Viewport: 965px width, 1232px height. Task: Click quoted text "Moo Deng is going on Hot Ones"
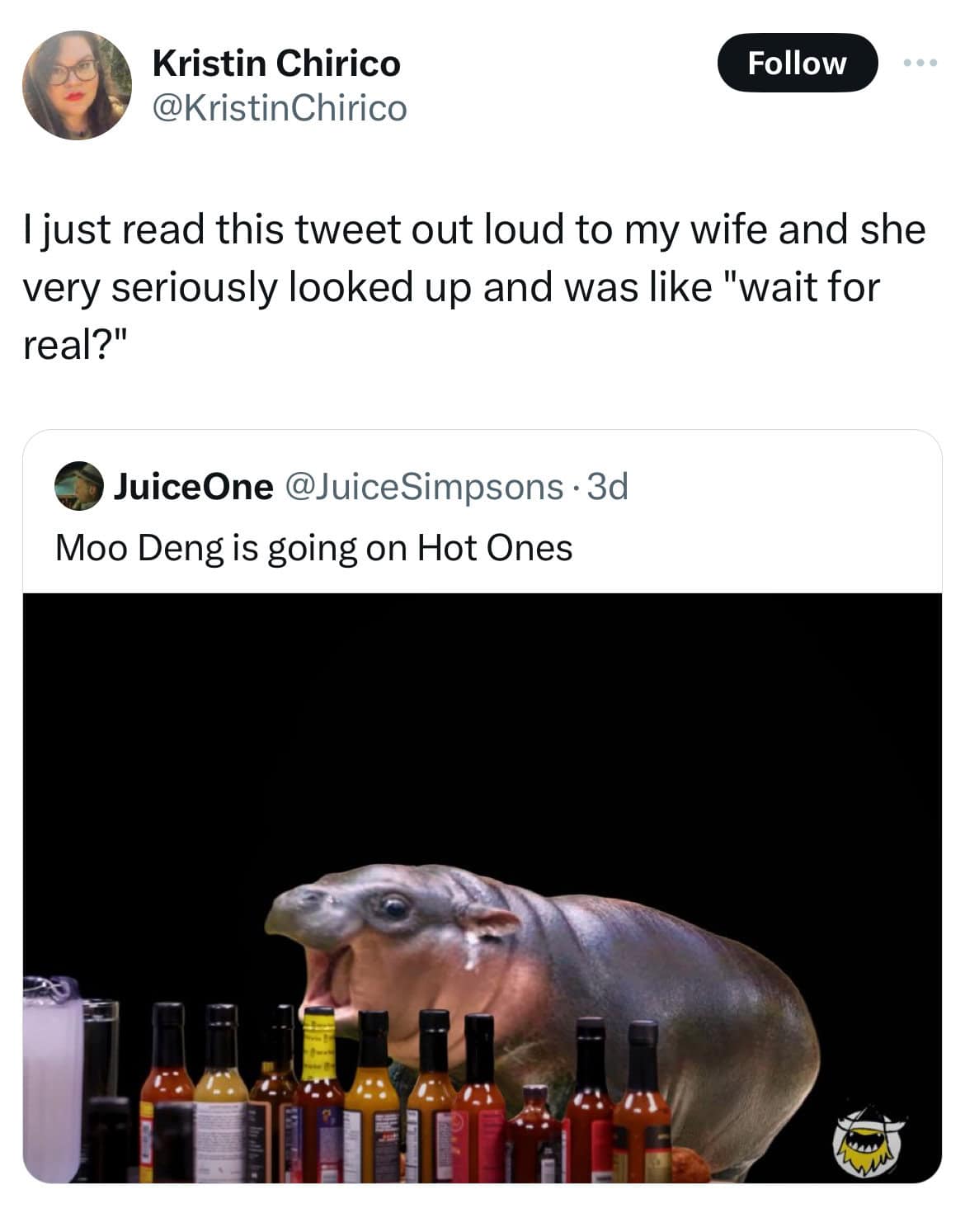[x=313, y=548]
